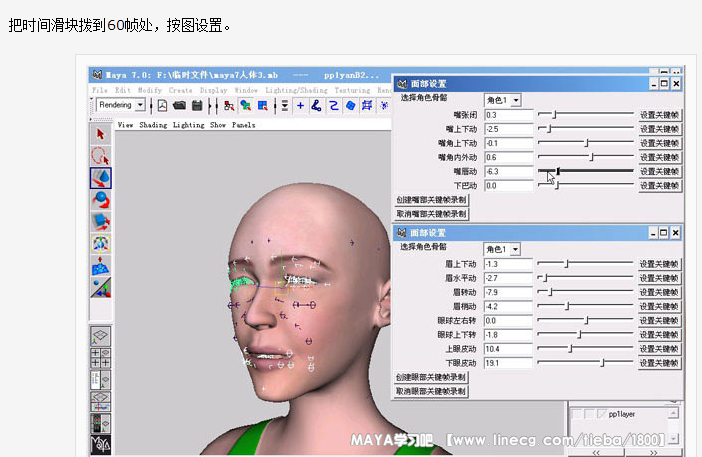Click 设置关键帧 for 下眼皮动
The image size is (702, 457).
point(660,363)
